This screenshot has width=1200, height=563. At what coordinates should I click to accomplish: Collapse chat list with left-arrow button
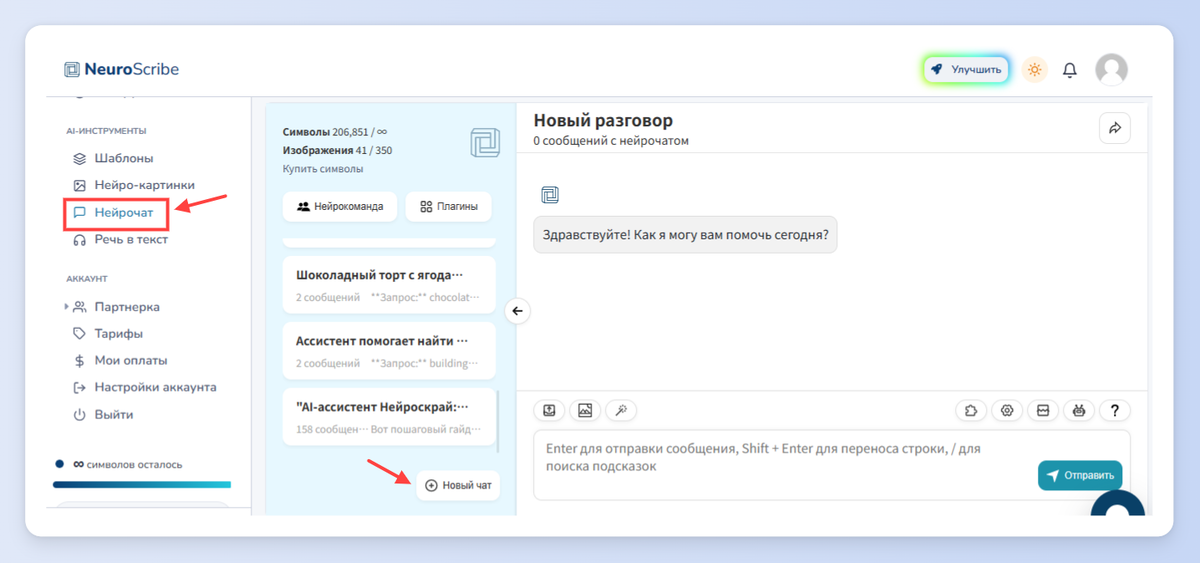pyautogui.click(x=517, y=311)
